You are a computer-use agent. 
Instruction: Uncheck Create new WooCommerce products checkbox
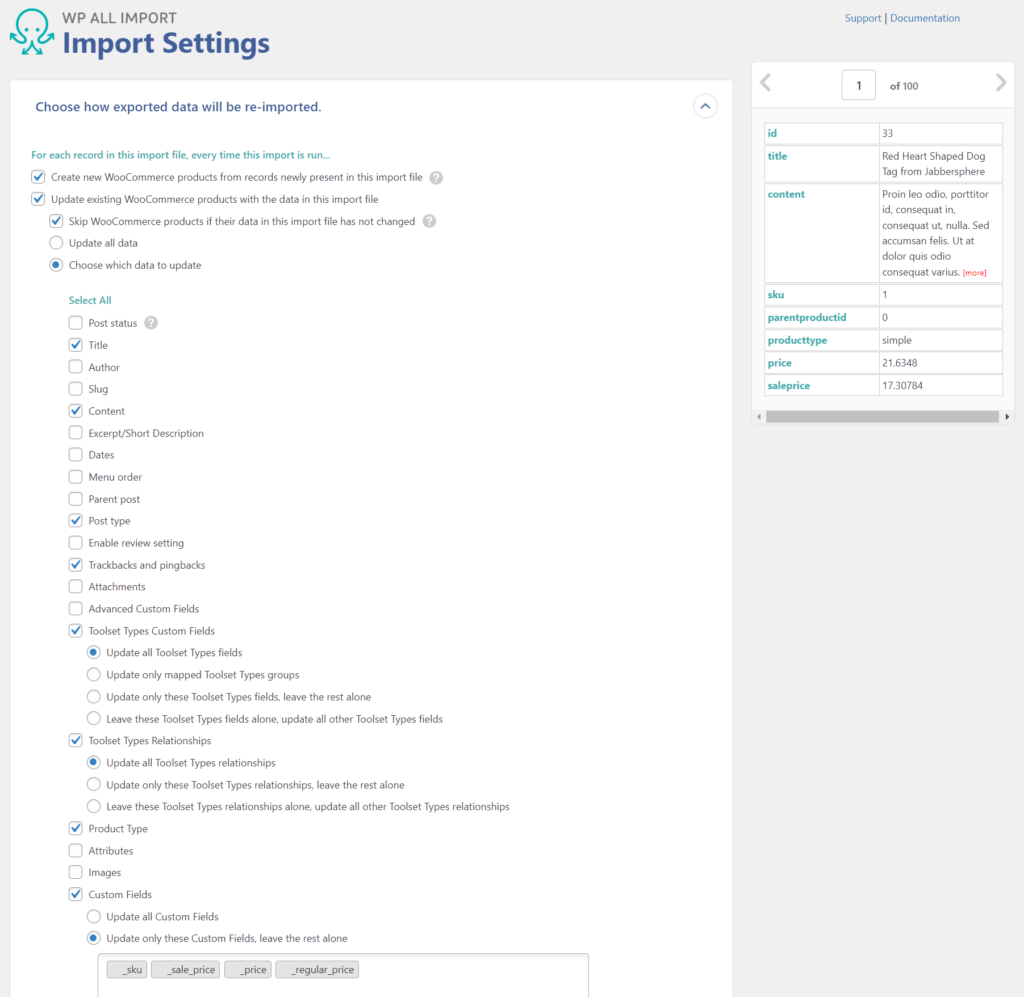pos(38,177)
